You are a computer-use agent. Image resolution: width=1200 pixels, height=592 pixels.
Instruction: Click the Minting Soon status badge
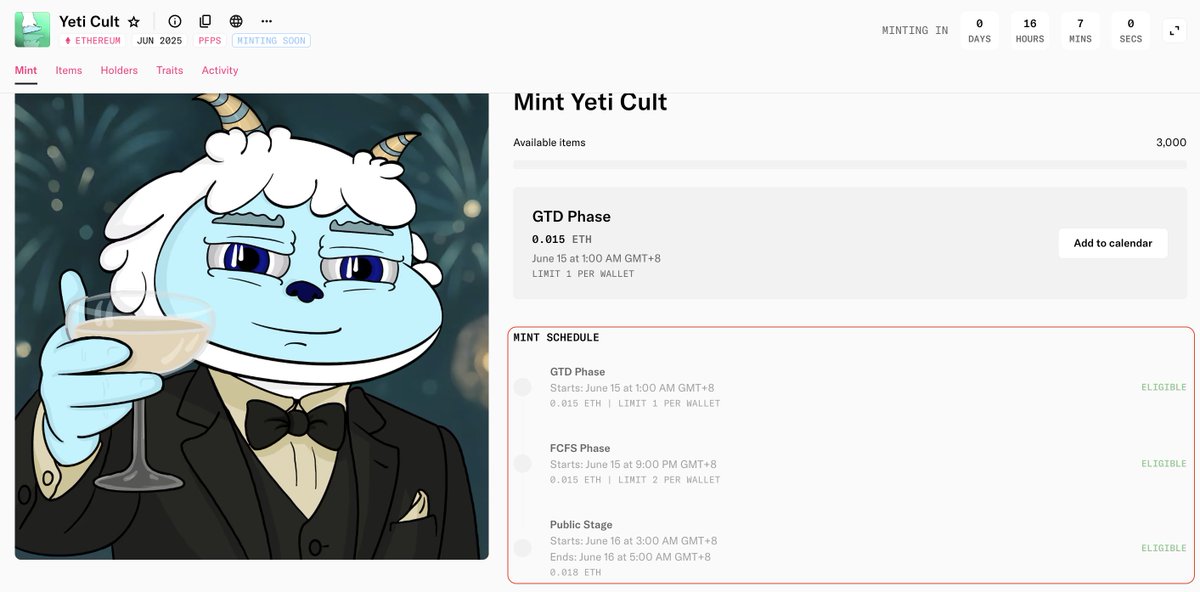[271, 41]
